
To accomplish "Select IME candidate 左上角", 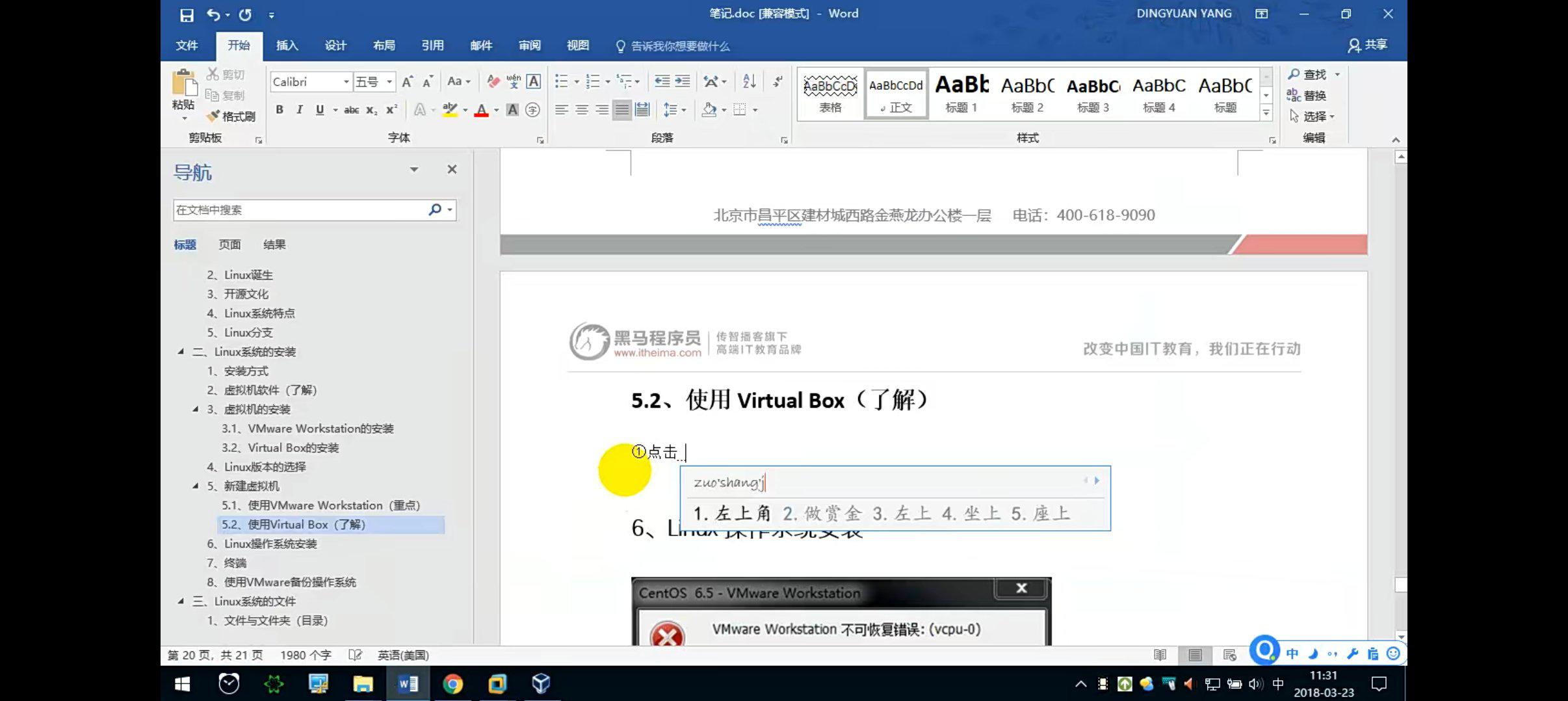I will tap(732, 514).
